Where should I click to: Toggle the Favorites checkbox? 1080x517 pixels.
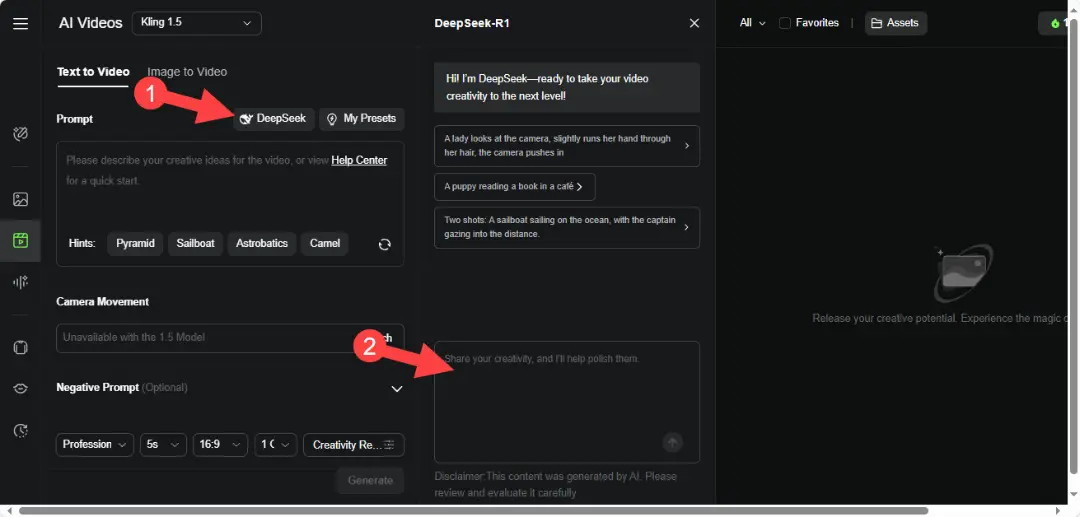click(x=785, y=23)
